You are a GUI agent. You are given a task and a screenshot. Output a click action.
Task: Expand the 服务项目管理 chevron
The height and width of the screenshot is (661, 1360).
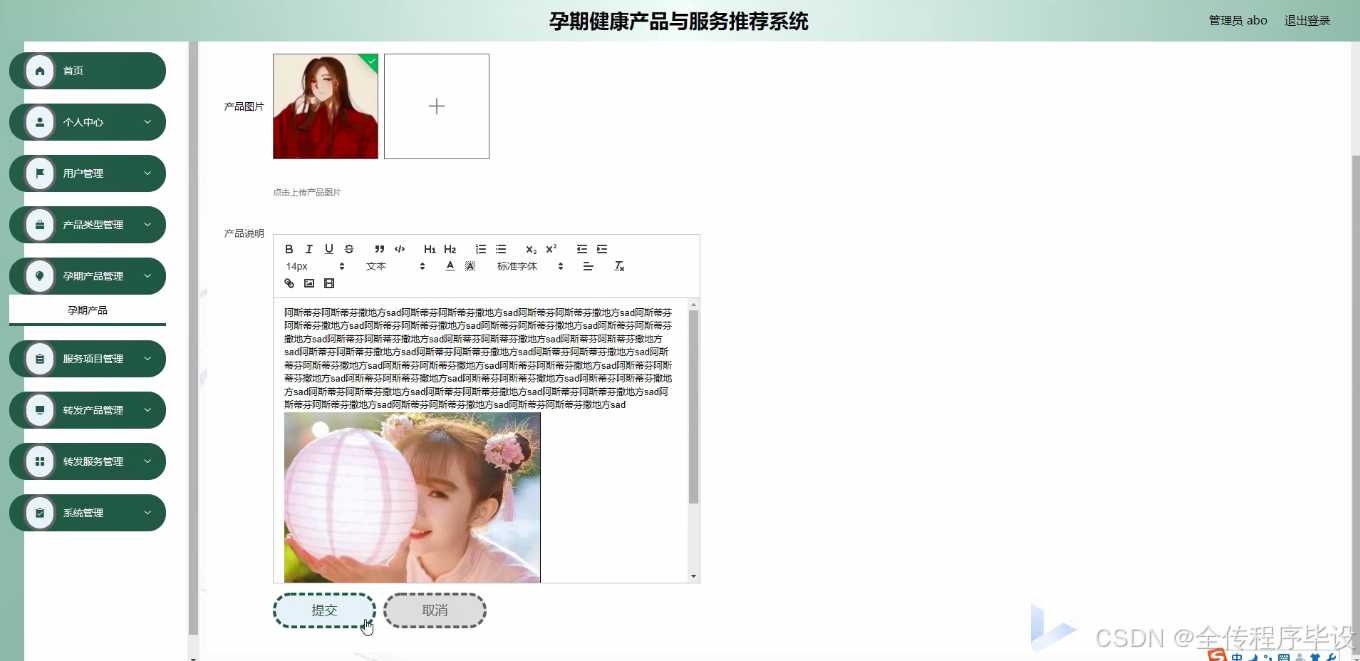(x=147, y=359)
